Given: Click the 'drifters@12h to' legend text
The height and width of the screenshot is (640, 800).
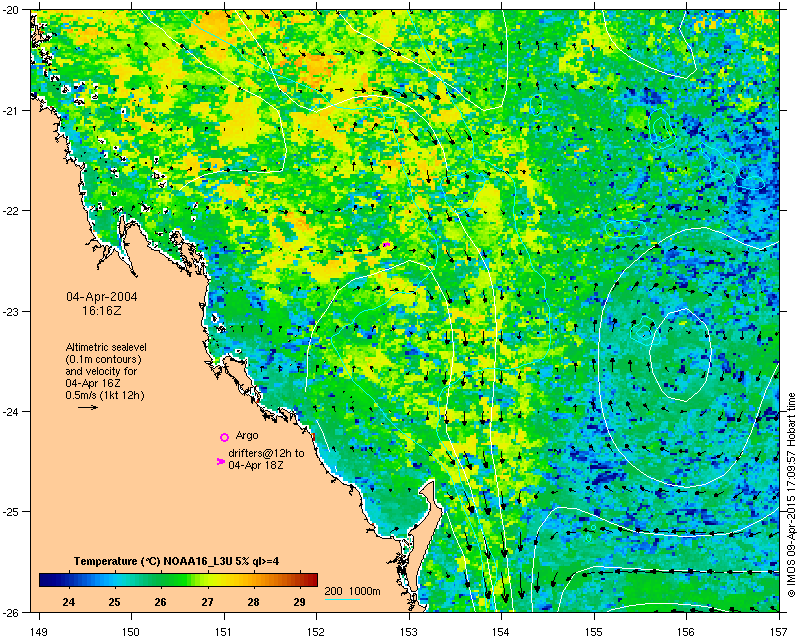Looking at the screenshot, I should (x=266, y=453).
